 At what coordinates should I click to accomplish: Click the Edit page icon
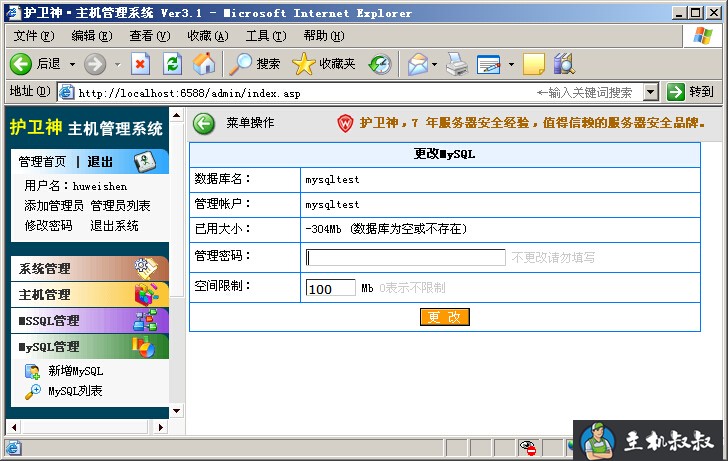(x=489, y=64)
